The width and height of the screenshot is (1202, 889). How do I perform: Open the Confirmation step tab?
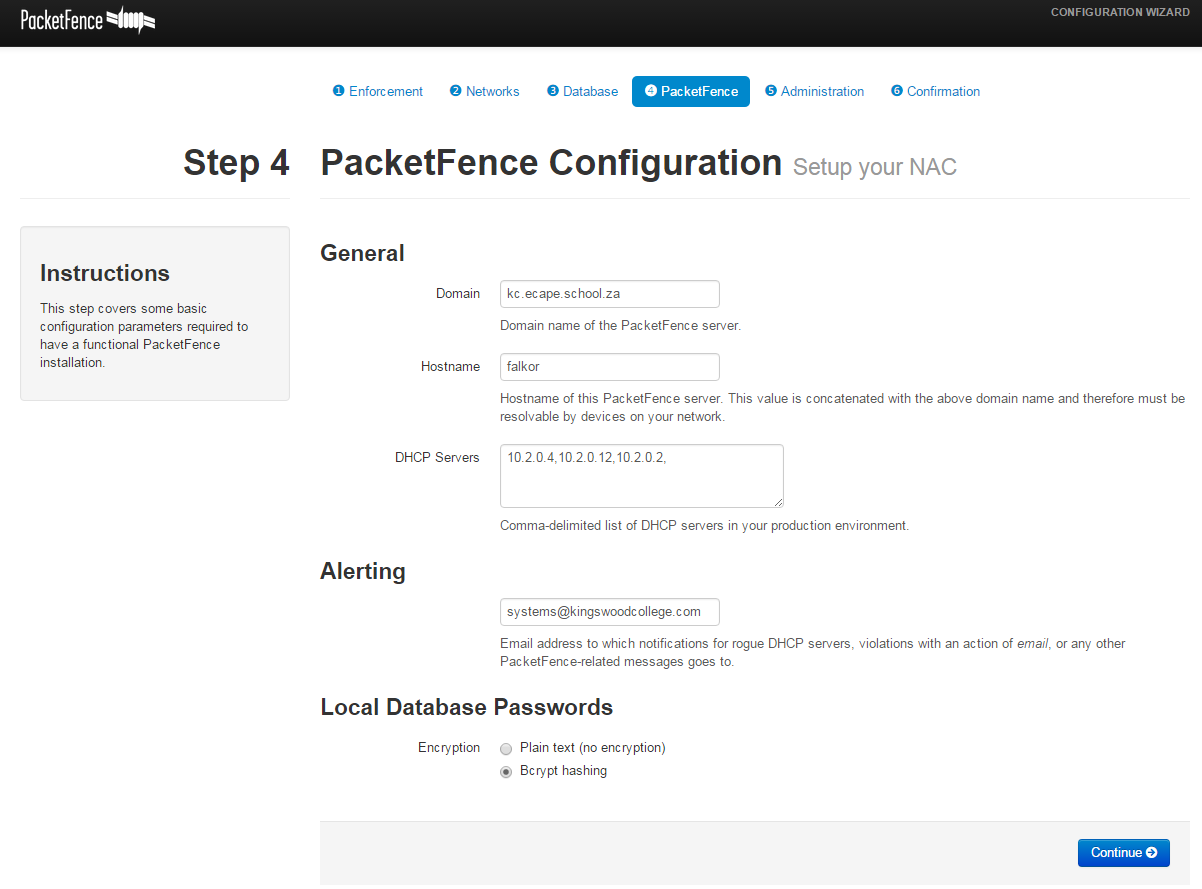click(942, 91)
